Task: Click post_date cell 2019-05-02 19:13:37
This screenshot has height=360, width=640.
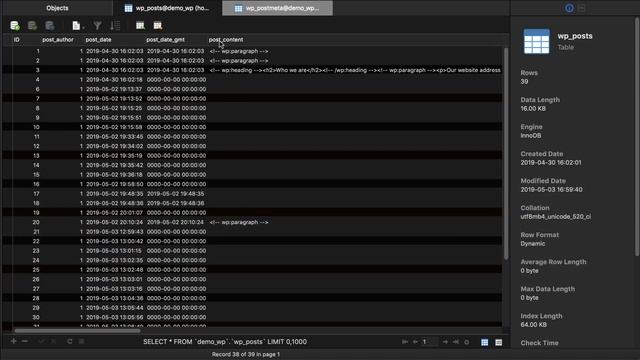Action: click(x=114, y=89)
